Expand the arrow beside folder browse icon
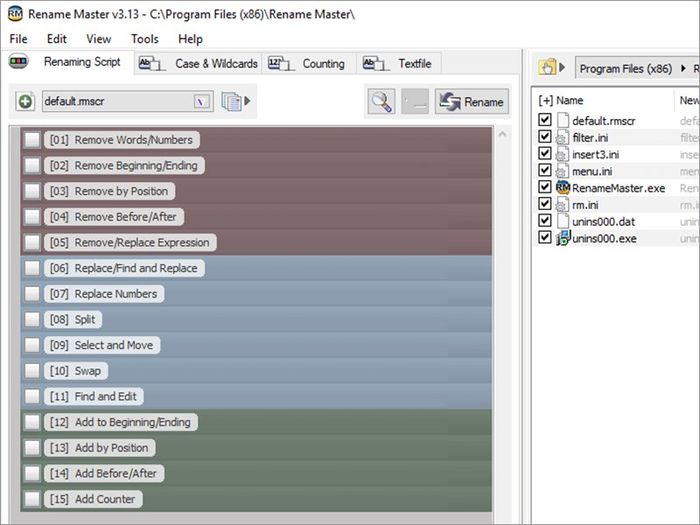Screen dimensions: 700x525 [x=562, y=67]
